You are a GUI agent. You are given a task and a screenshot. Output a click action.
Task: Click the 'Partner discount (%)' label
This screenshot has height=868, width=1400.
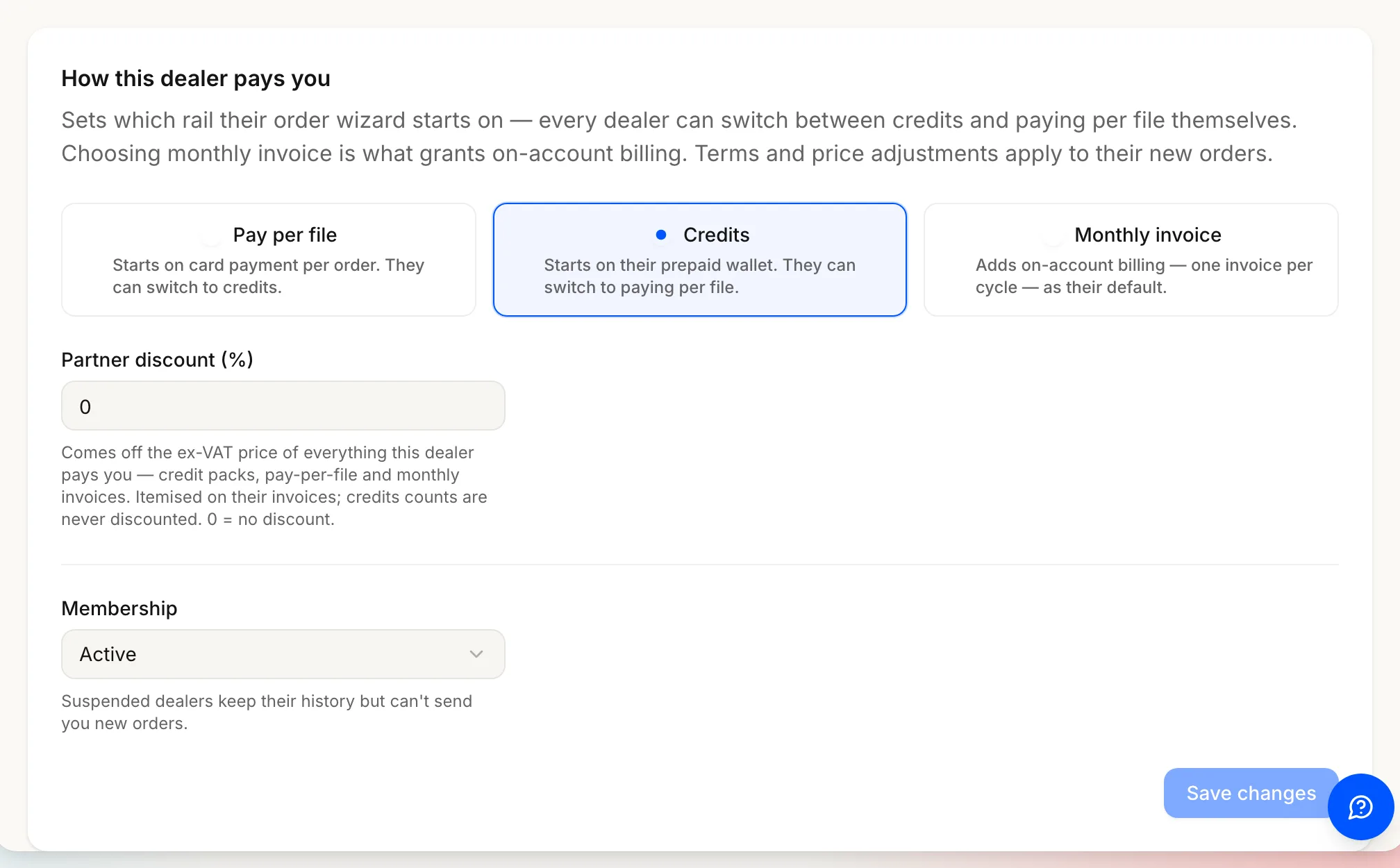[158, 360]
